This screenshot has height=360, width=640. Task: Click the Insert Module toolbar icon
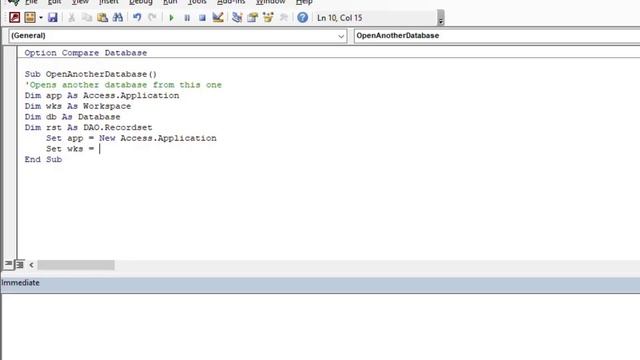tap(30, 18)
